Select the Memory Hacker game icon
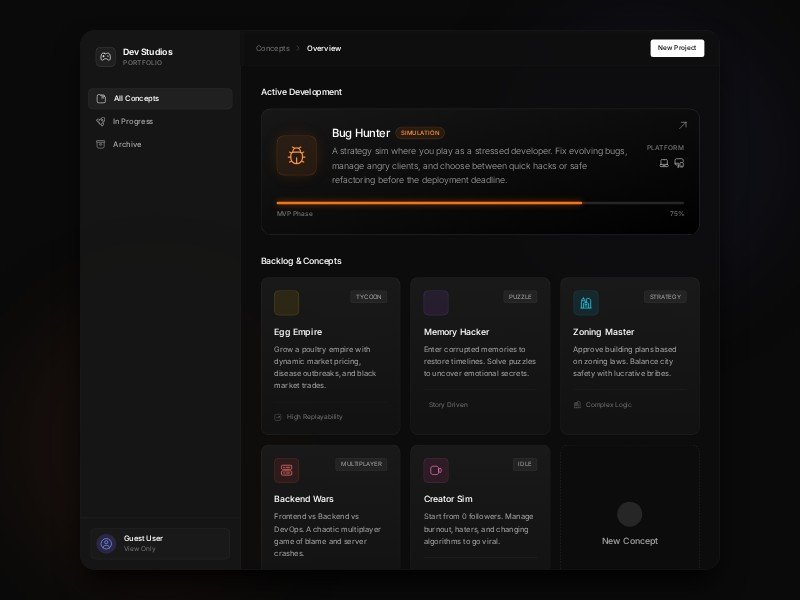The image size is (800, 600). point(436,303)
